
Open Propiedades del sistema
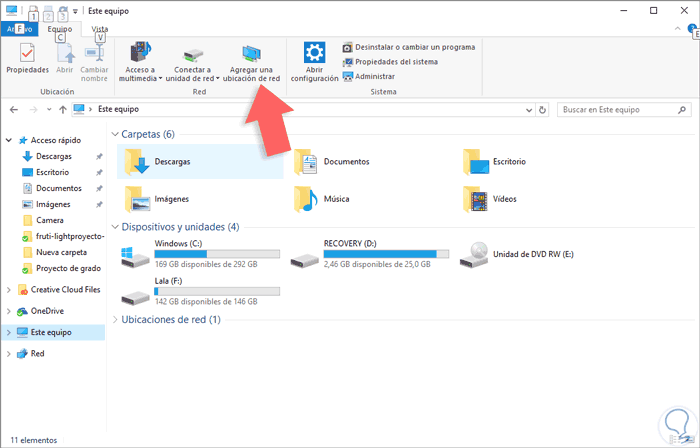390,62
